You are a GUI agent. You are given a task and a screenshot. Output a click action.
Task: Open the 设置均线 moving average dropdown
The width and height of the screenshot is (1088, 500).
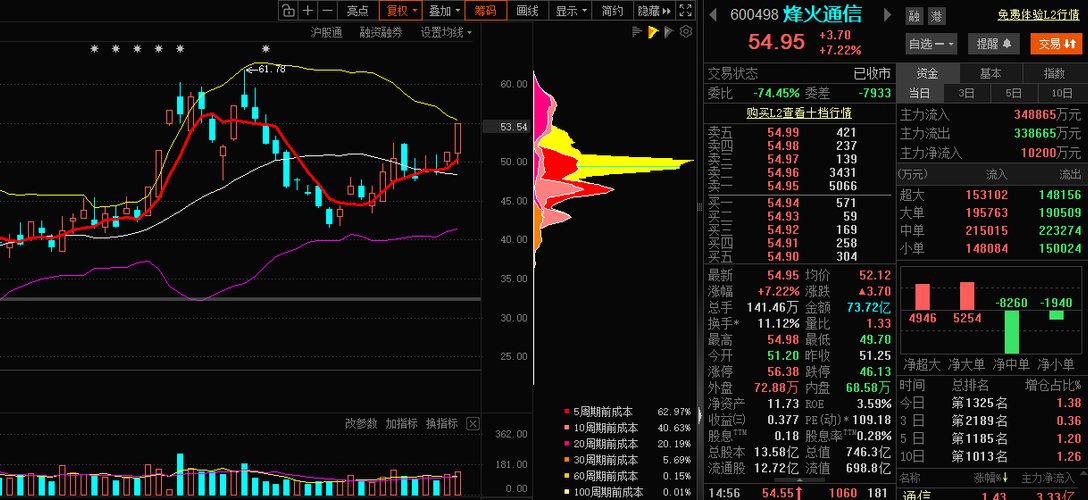click(x=446, y=32)
